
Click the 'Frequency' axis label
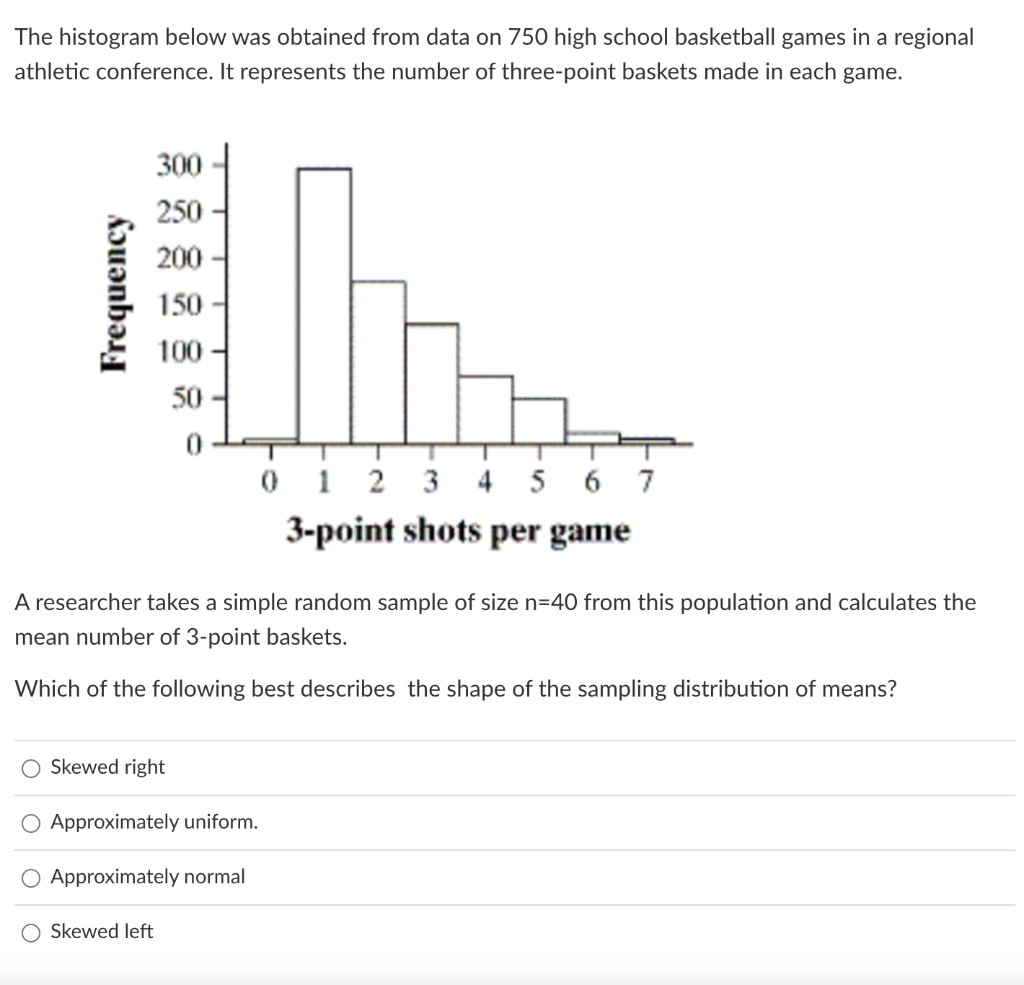click(x=116, y=290)
